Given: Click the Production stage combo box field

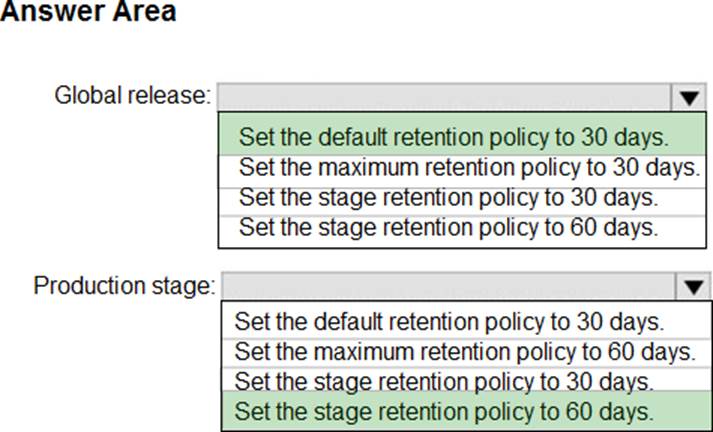Looking at the screenshot, I should click(448, 287).
